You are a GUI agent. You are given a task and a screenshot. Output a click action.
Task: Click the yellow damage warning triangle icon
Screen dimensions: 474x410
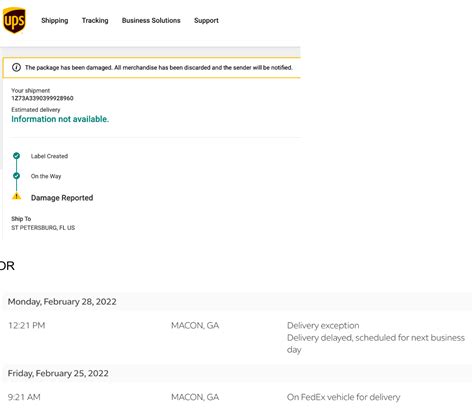pyautogui.click(x=16, y=196)
